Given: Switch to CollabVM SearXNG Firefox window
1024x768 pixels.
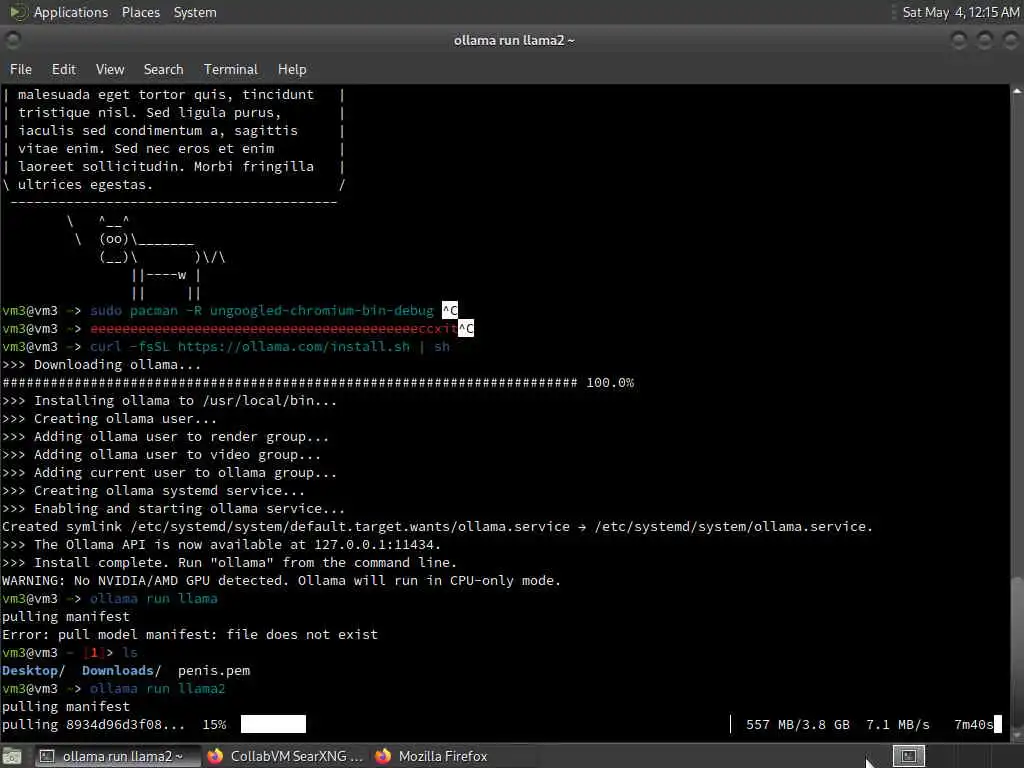Looking at the screenshot, I should tap(285, 756).
